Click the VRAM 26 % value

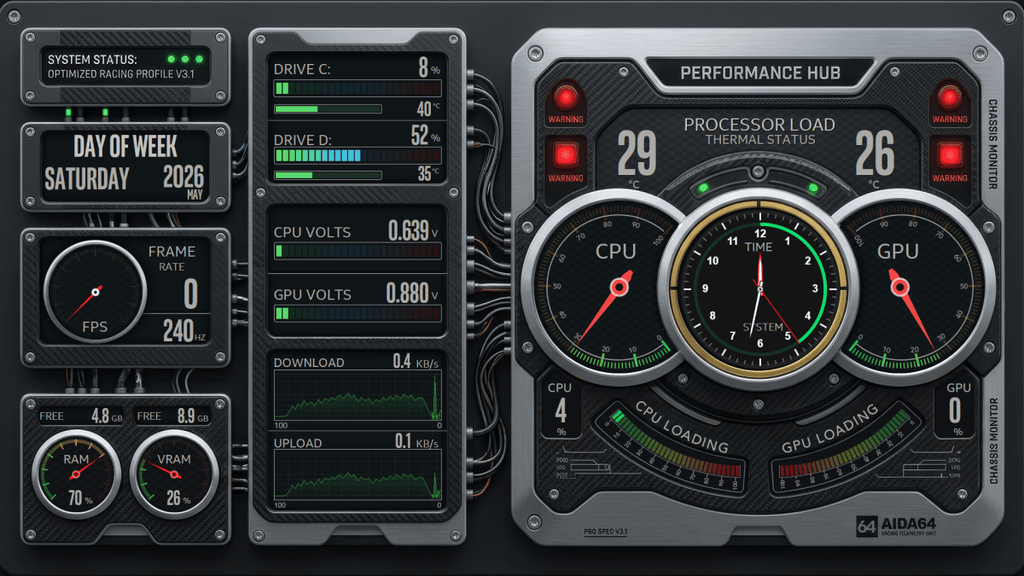178,498
